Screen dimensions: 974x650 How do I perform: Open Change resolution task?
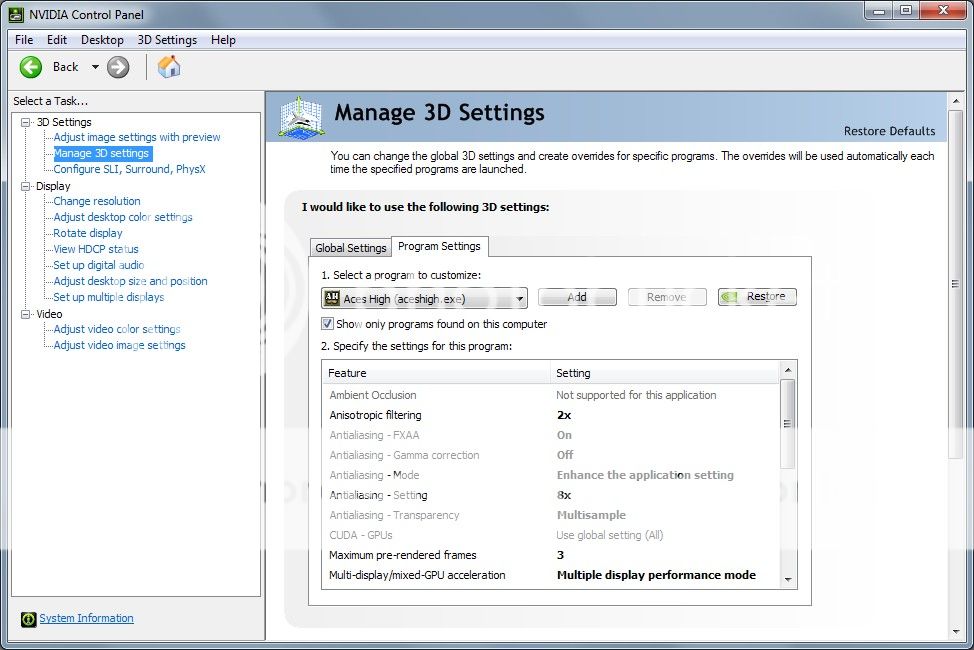coord(97,201)
